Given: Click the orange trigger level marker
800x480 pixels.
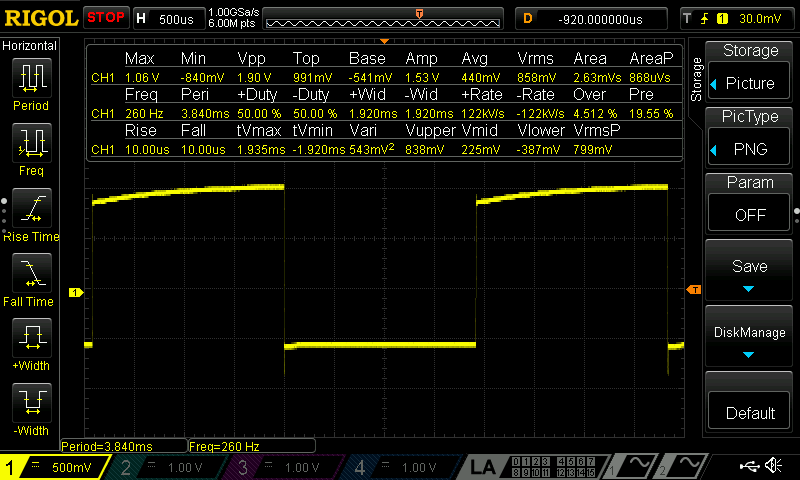Looking at the screenshot, I should click(x=695, y=290).
